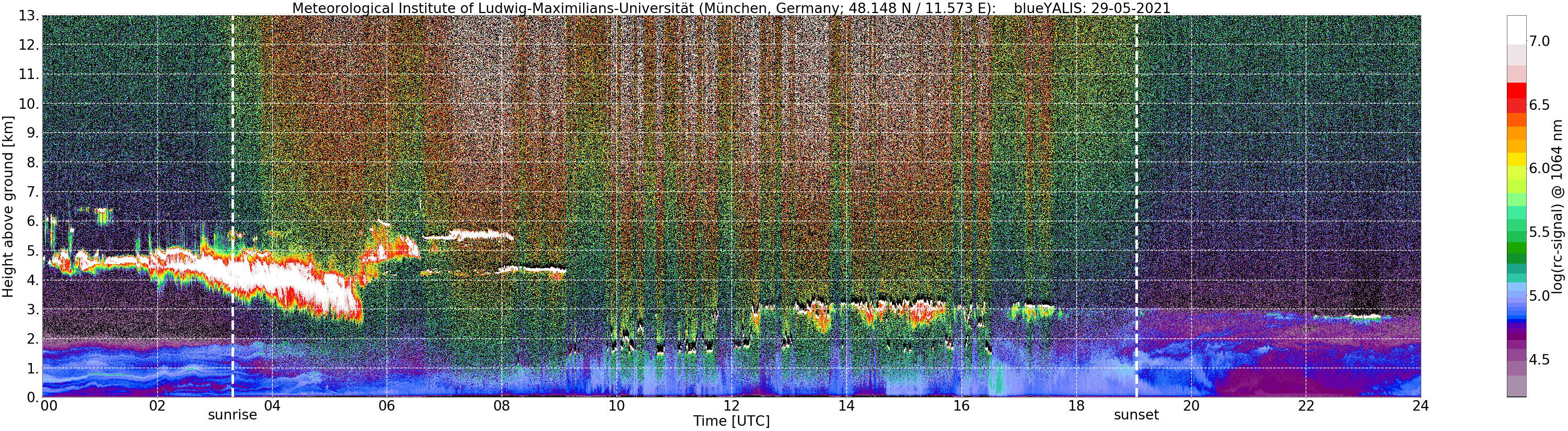Click the 10 tick on the time axis

617,405
